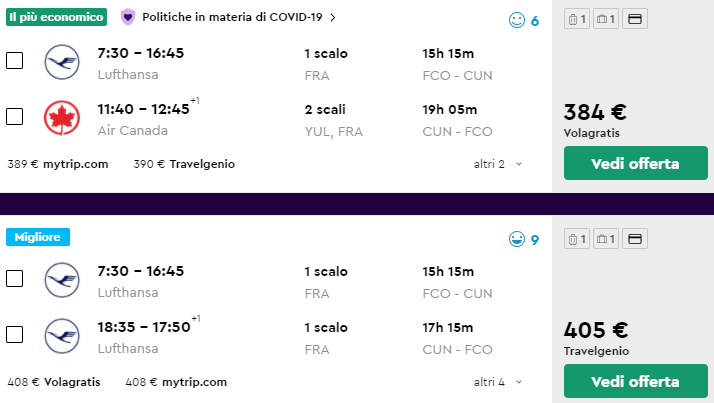Click Lufthansa logo on 18:35 flight

62,335
